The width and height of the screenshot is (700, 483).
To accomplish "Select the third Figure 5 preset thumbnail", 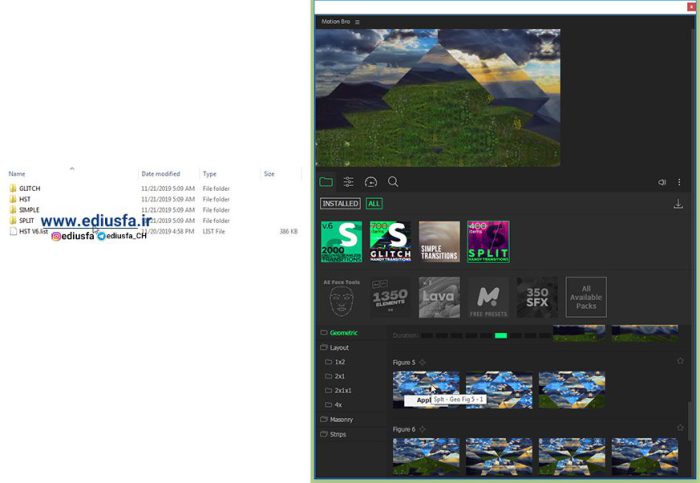I will [572, 390].
